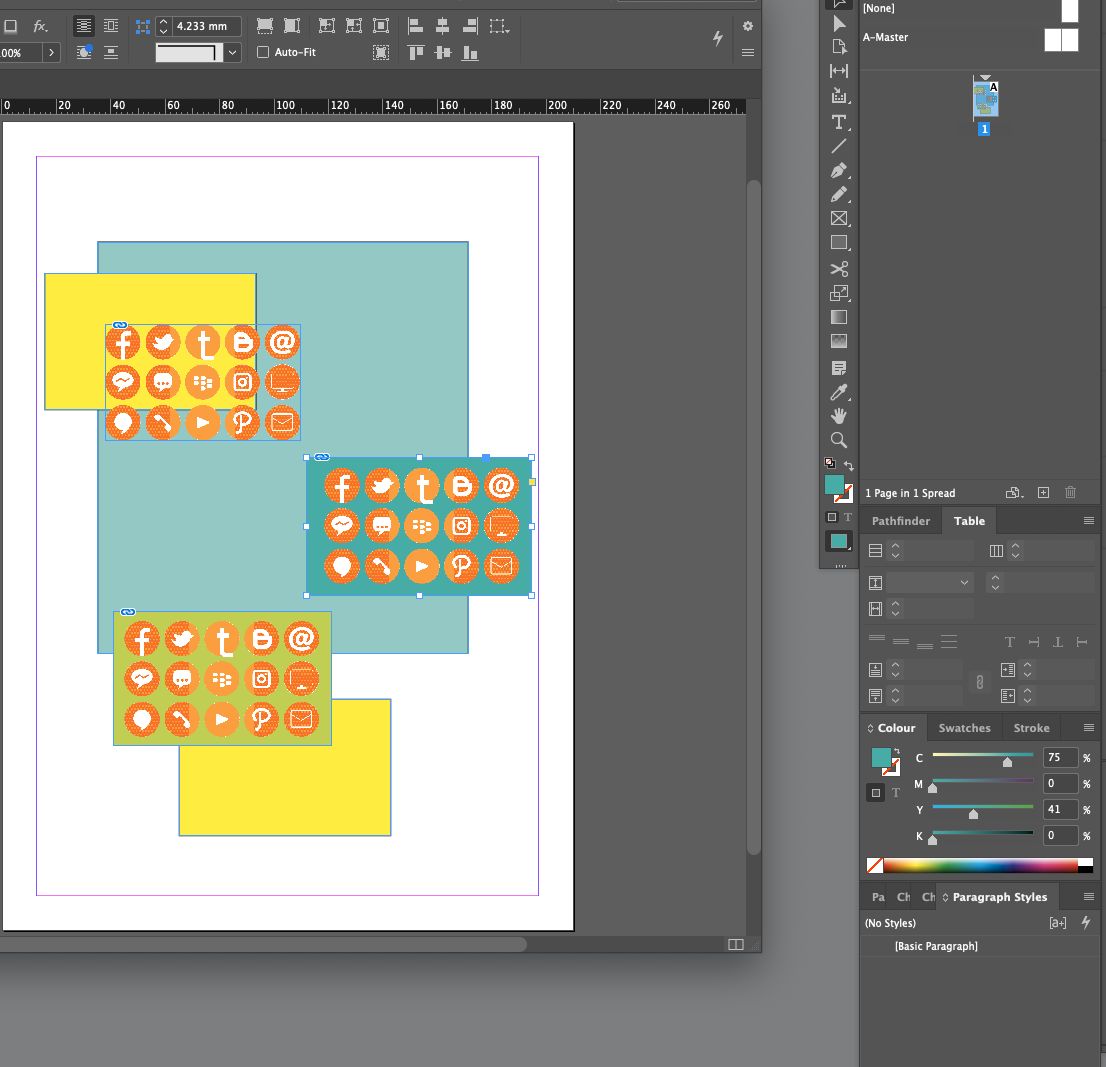Align horizontal centres of objects
Screen dimensions: 1106x1067
(442, 26)
